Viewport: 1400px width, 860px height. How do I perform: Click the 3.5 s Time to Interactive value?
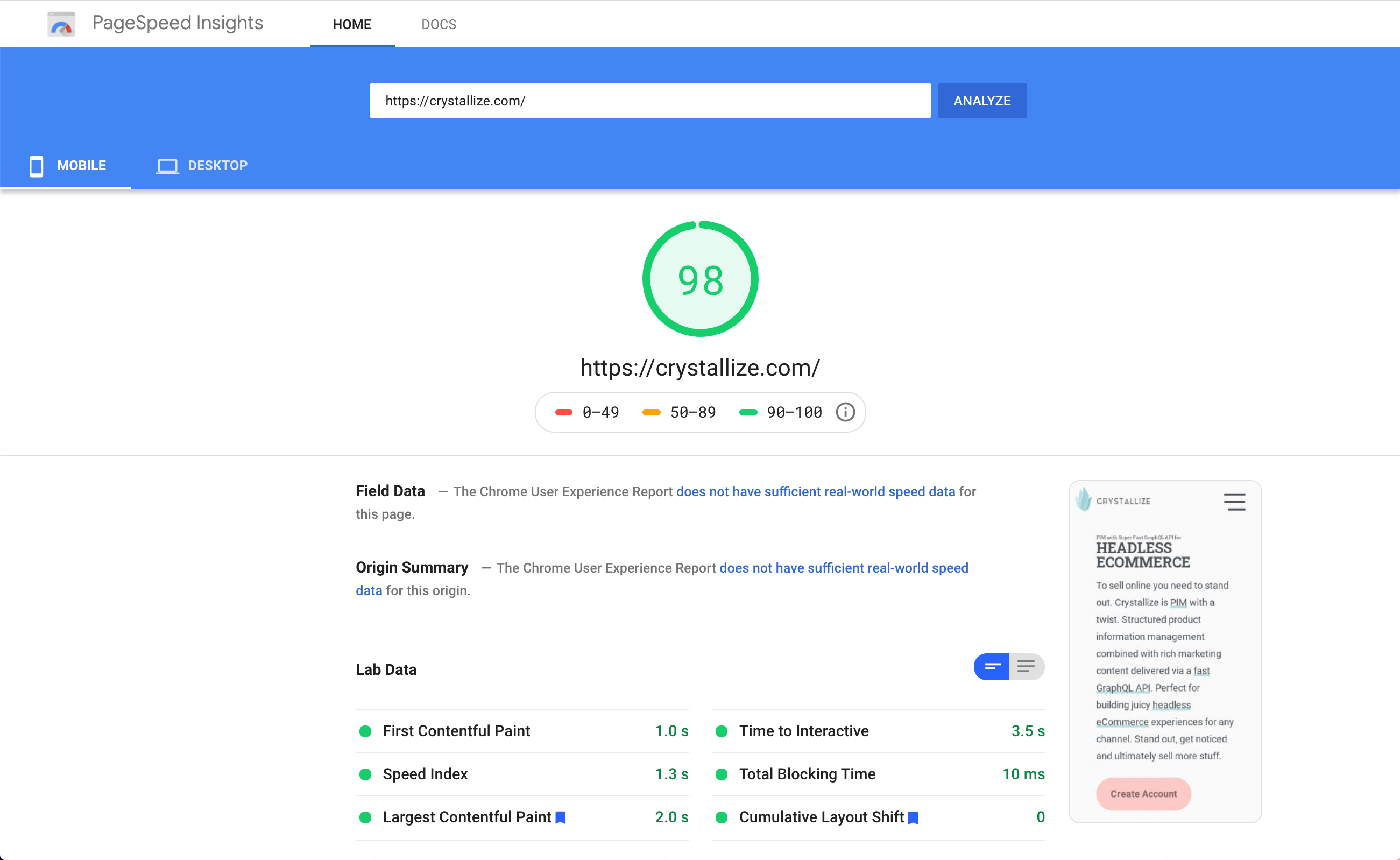(x=1028, y=731)
